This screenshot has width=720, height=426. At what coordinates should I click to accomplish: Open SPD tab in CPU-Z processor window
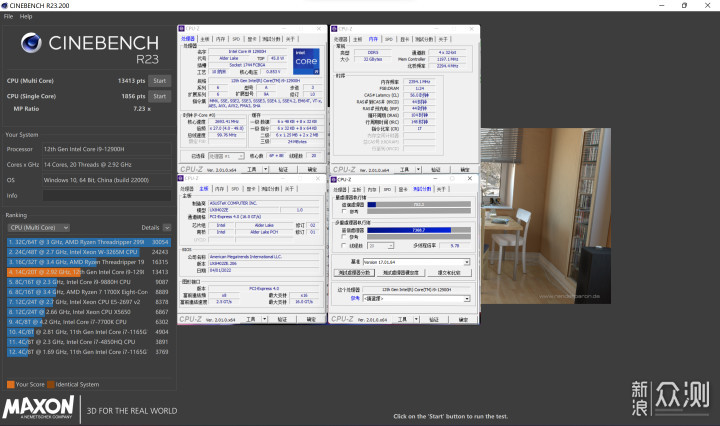pyautogui.click(x=236, y=39)
